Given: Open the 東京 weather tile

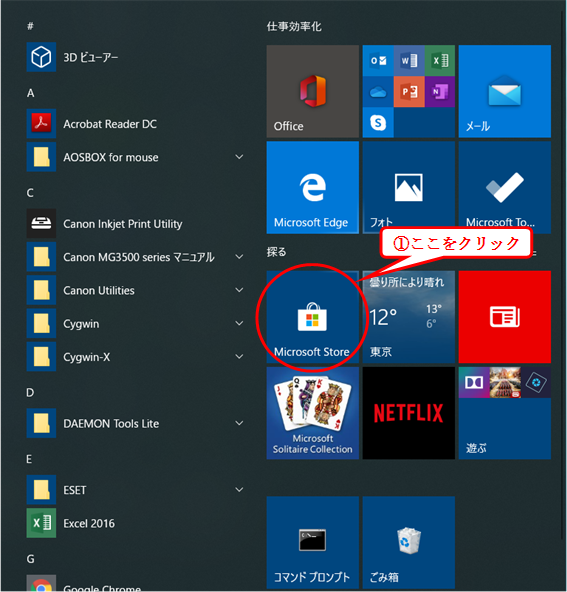Looking at the screenshot, I should 409,317.
